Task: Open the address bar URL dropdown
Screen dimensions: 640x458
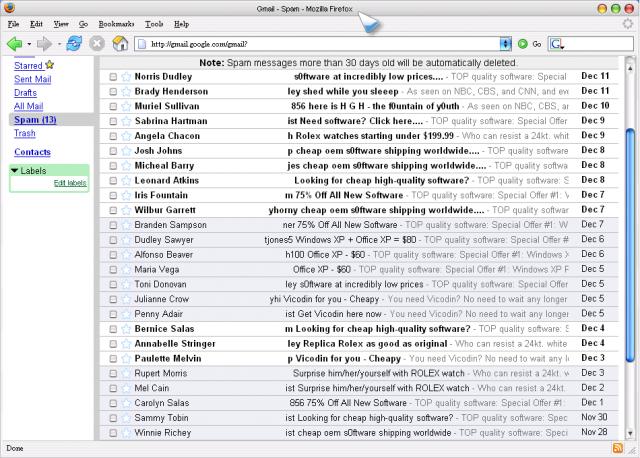Action: [x=505, y=44]
